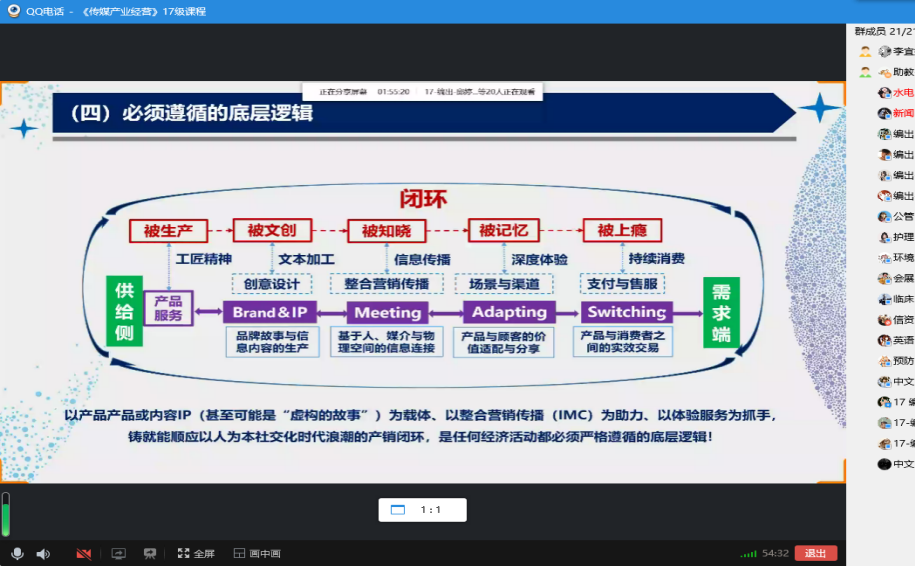
Task: Click the microphone volume level bar
Action: (5, 514)
